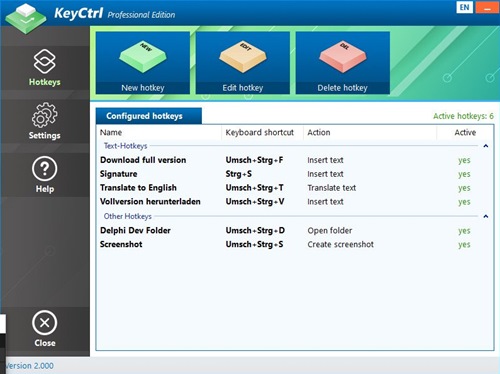Viewport: 500px width, 374px height.
Task: Click the Text-Hotkeys group label
Action: [x=125, y=146]
